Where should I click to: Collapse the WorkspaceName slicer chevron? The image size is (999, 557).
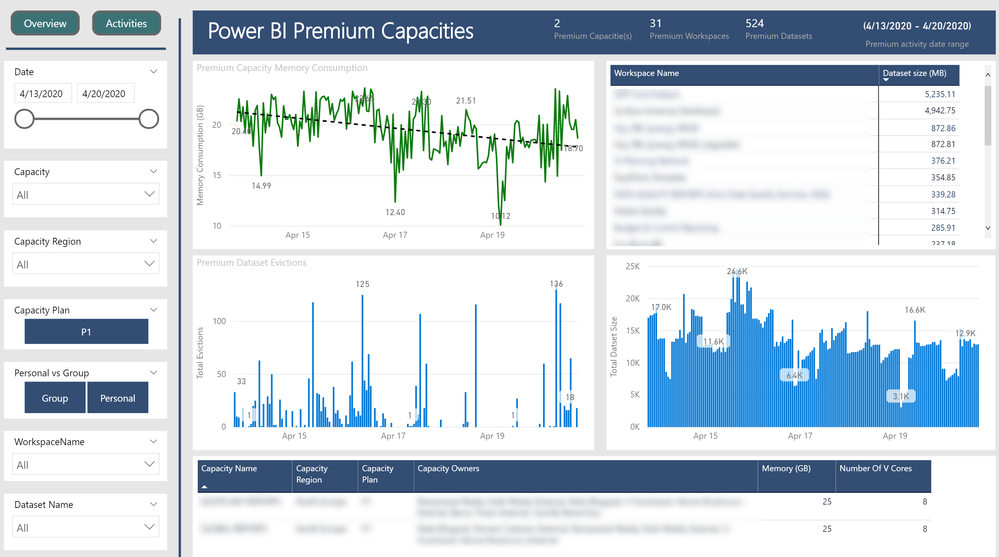click(x=154, y=441)
